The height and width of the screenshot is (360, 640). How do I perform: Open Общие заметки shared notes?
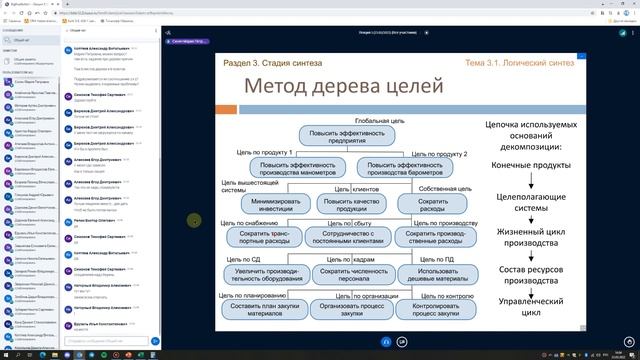point(31,61)
